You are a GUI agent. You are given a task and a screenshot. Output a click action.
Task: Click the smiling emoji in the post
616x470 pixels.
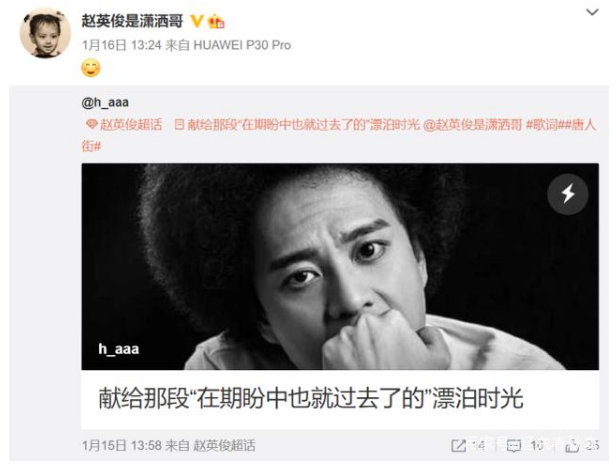click(x=91, y=68)
